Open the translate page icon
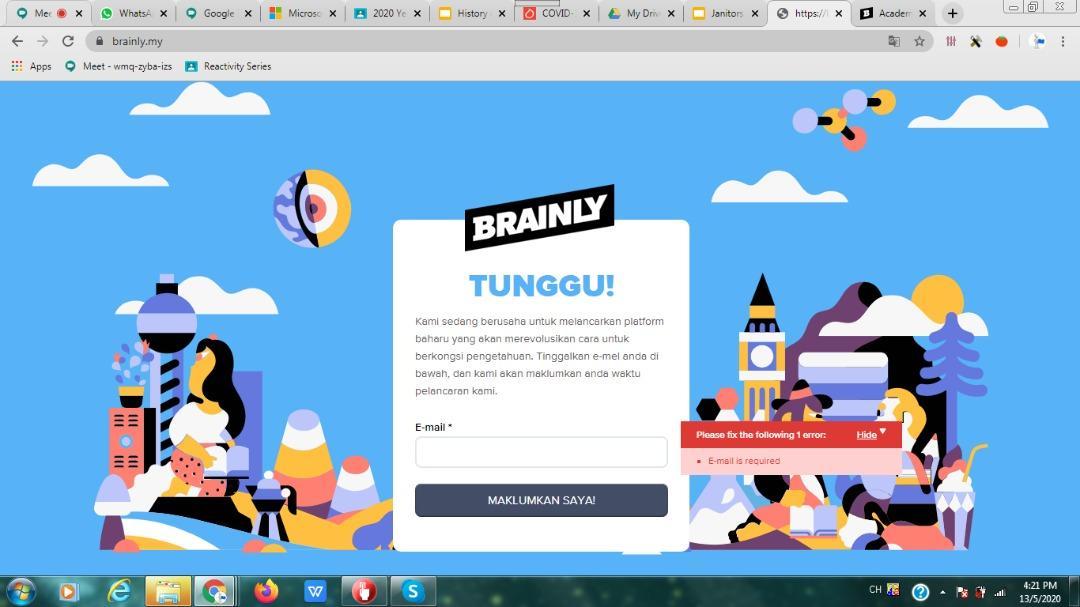Image resolution: width=1080 pixels, height=607 pixels. [894, 41]
